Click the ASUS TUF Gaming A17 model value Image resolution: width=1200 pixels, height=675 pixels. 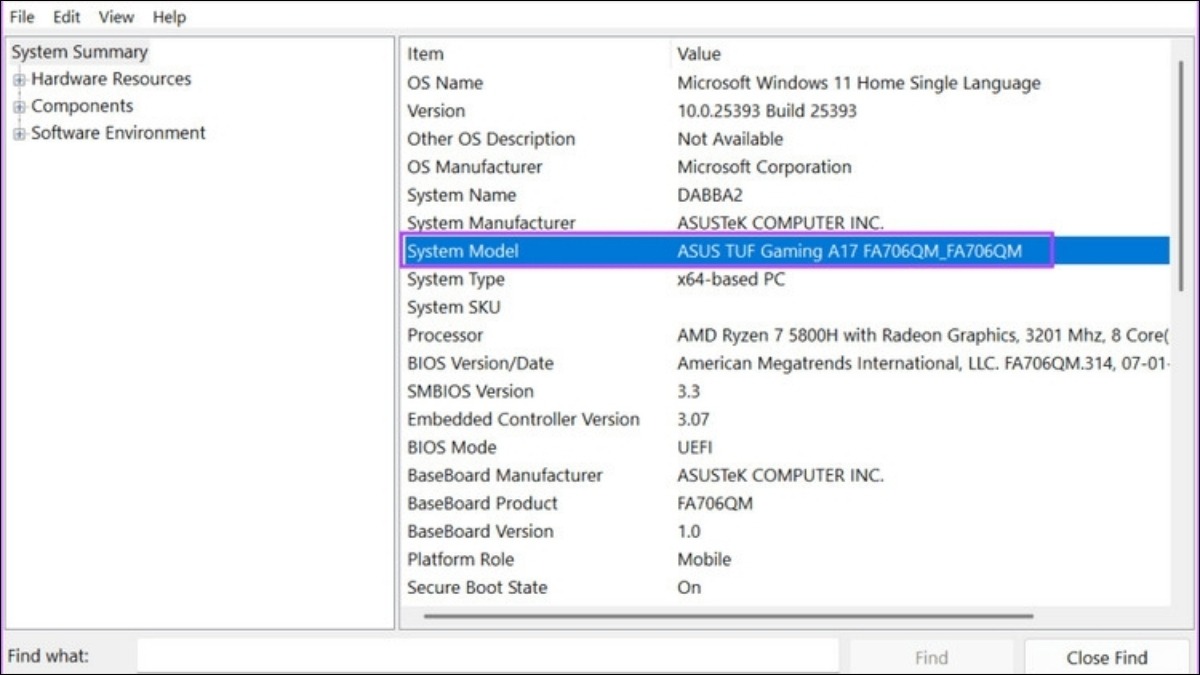pos(849,251)
